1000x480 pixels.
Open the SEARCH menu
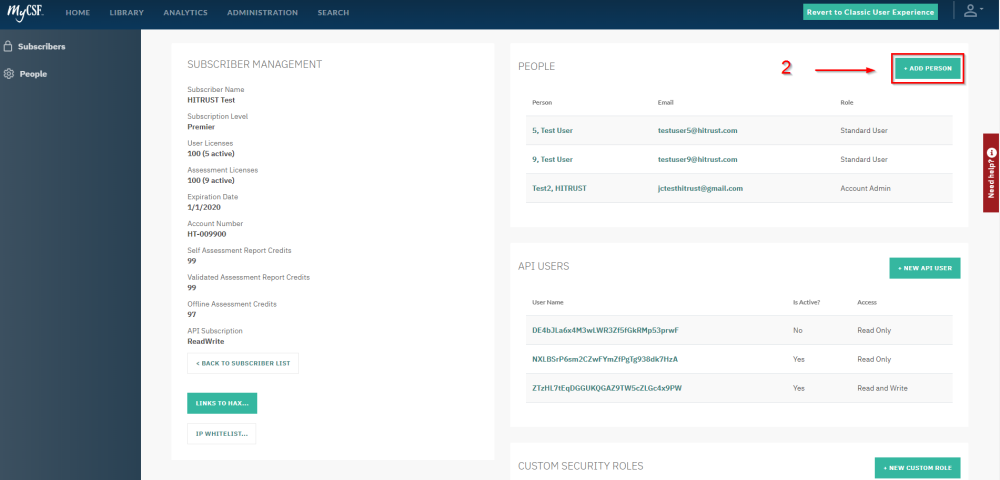point(333,13)
